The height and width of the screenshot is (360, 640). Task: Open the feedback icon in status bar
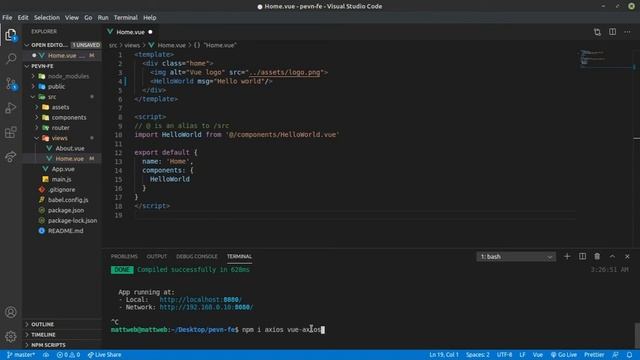pos(616,355)
